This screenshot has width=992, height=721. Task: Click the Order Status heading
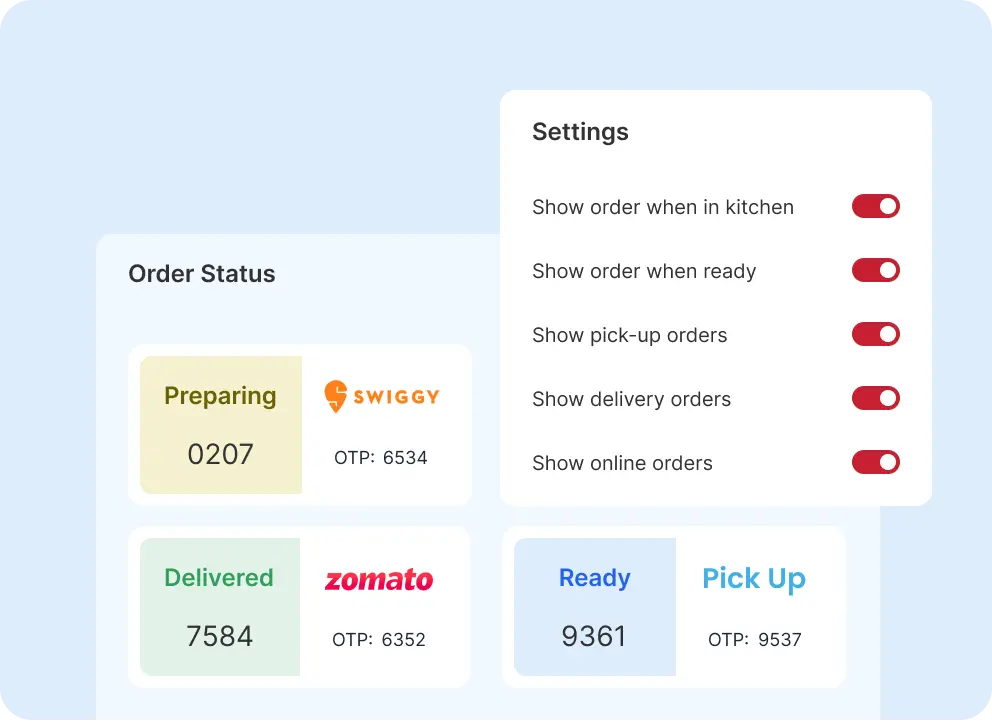pos(202,274)
